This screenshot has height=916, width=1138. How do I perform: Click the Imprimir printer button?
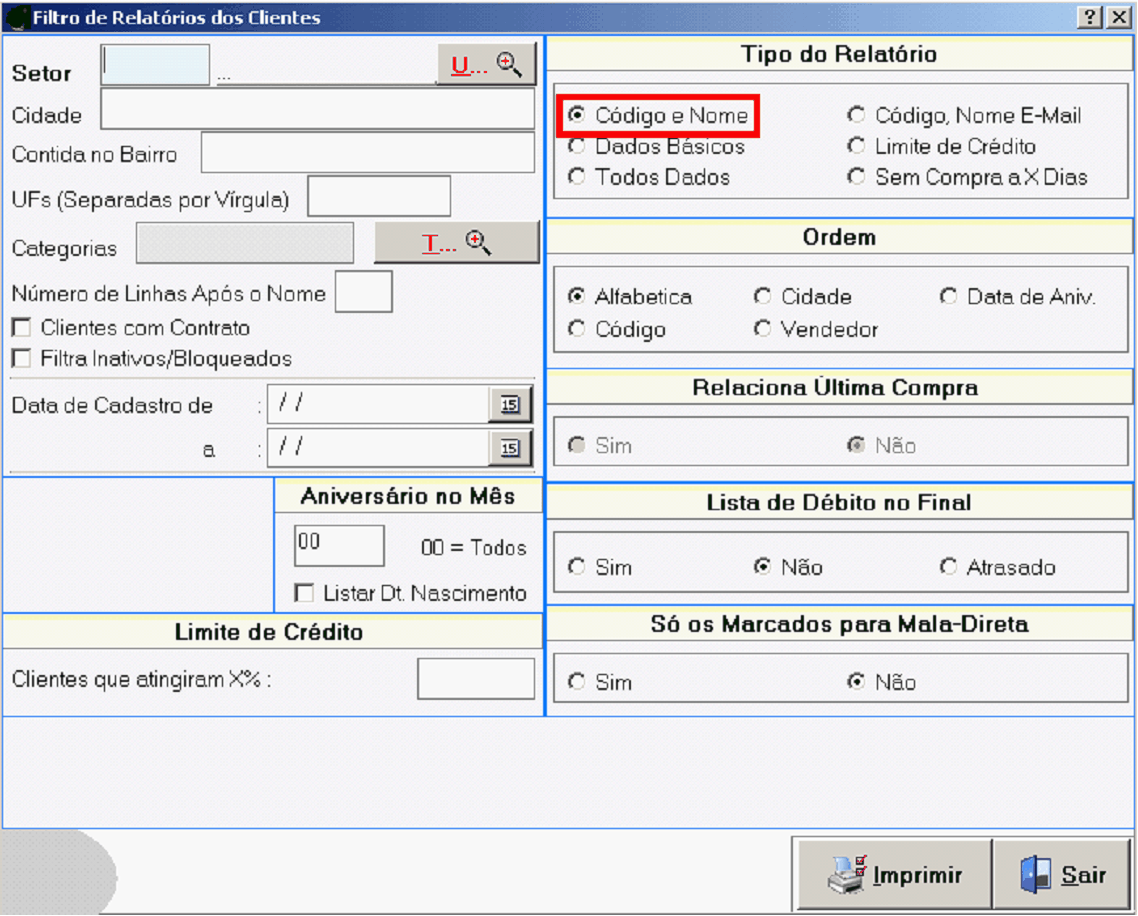894,875
